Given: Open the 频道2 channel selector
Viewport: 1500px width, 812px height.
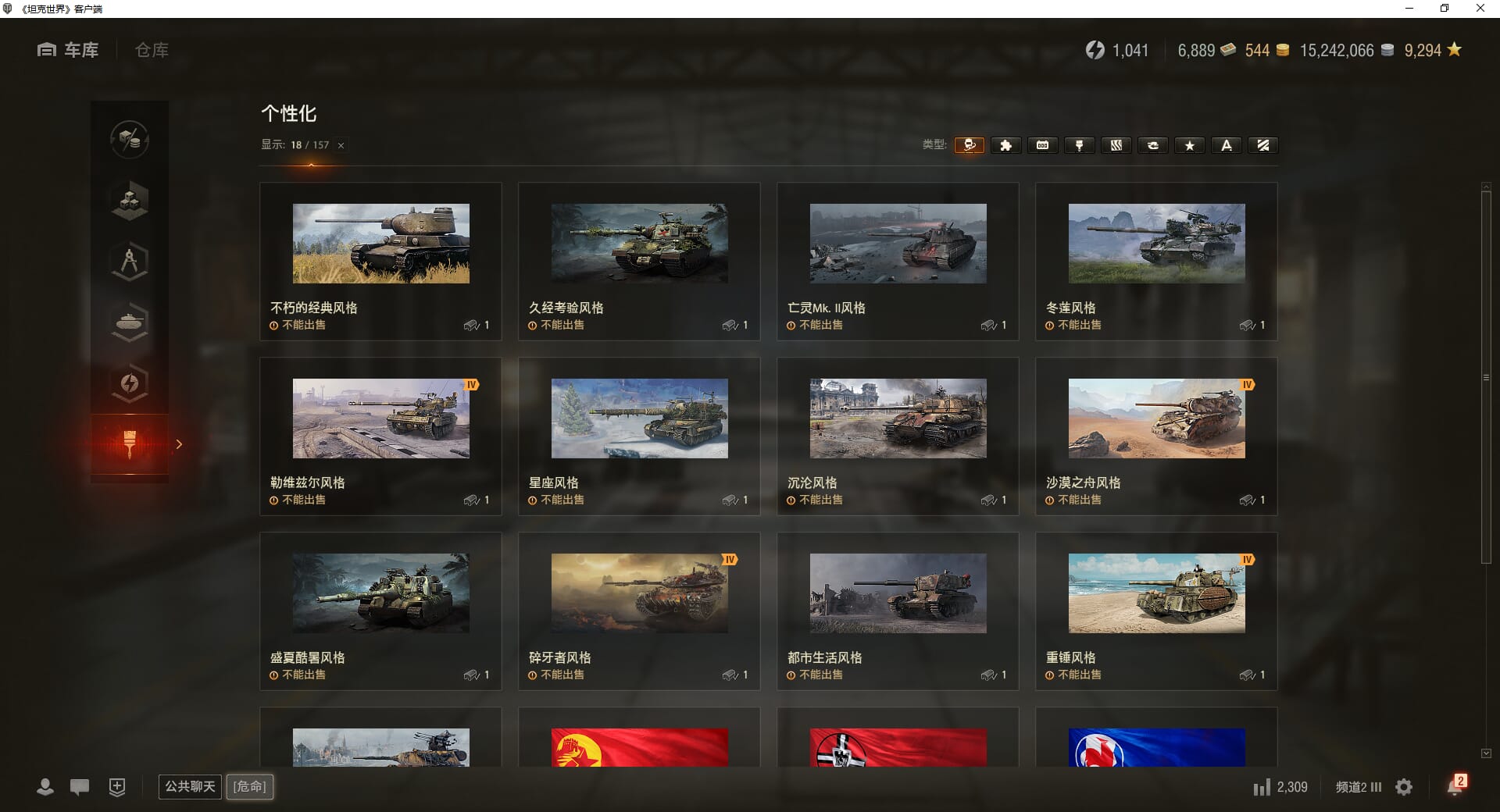Looking at the screenshot, I should tap(1358, 787).
